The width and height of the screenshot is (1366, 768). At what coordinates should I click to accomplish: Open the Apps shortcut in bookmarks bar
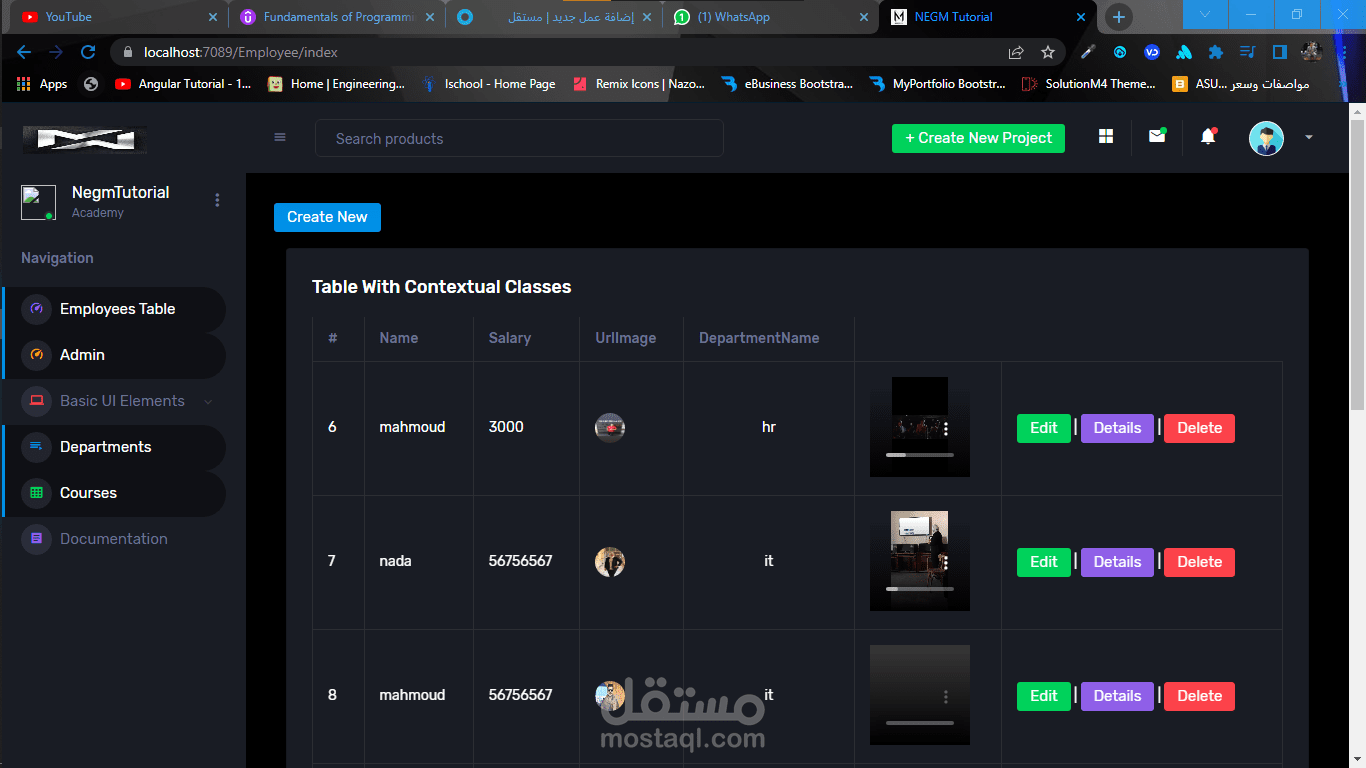(42, 84)
